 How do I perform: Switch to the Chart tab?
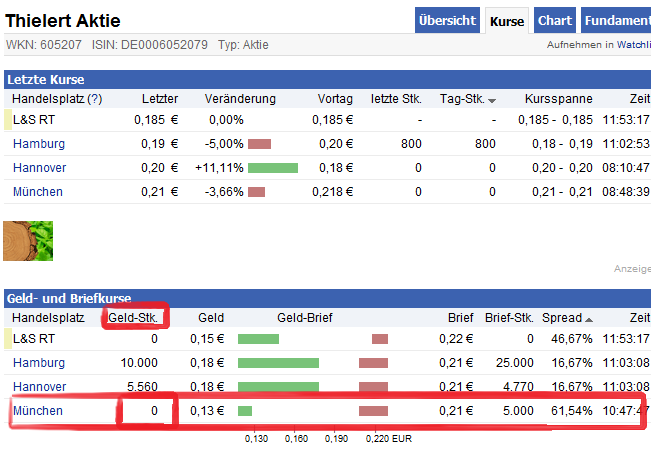555,20
